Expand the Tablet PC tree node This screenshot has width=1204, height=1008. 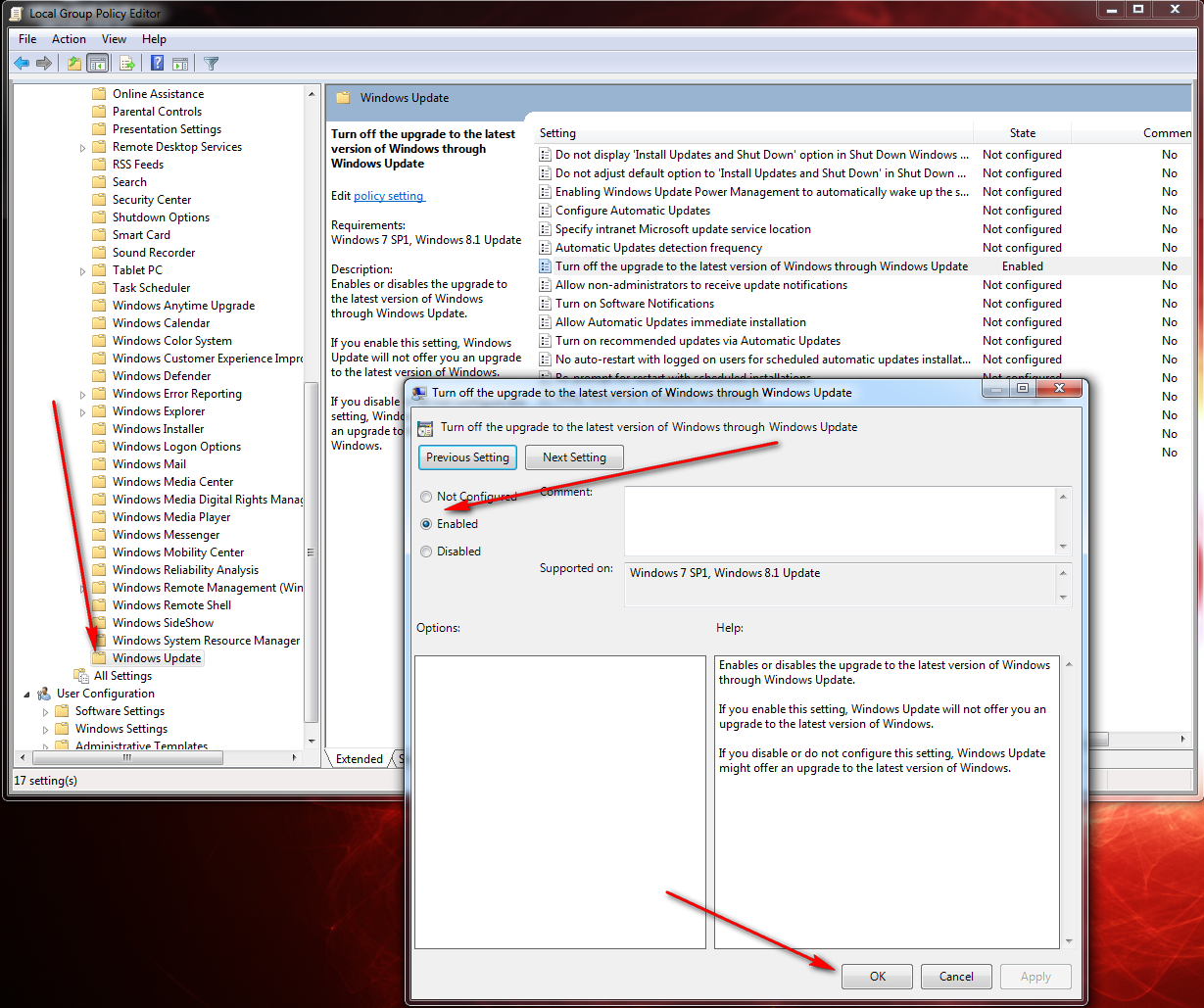coord(83,271)
